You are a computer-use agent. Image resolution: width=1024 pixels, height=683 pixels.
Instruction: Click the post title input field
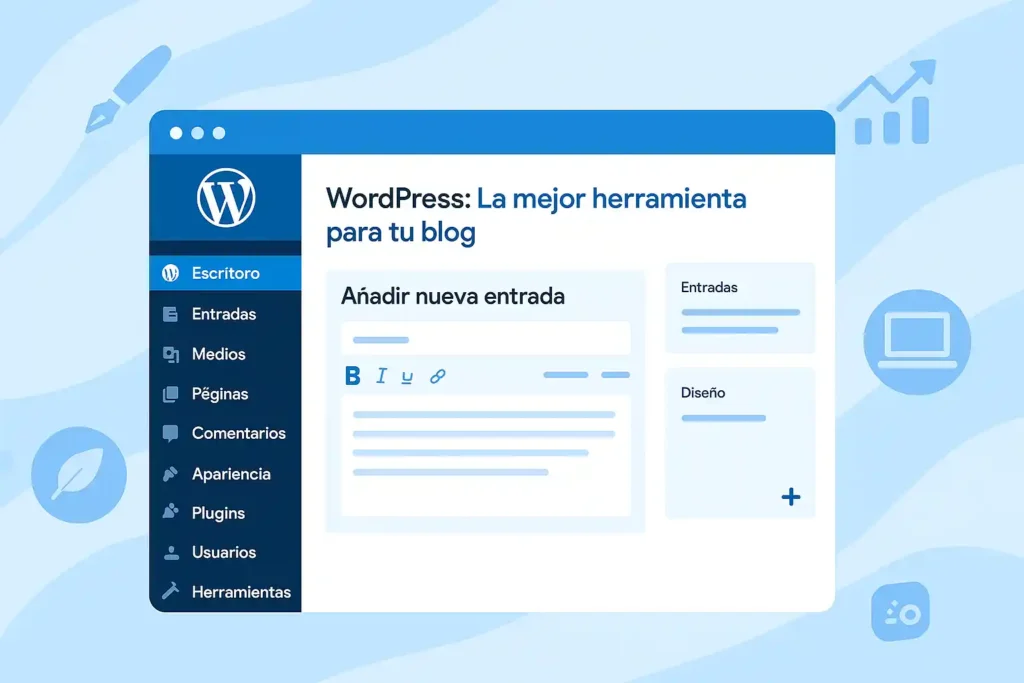point(485,339)
